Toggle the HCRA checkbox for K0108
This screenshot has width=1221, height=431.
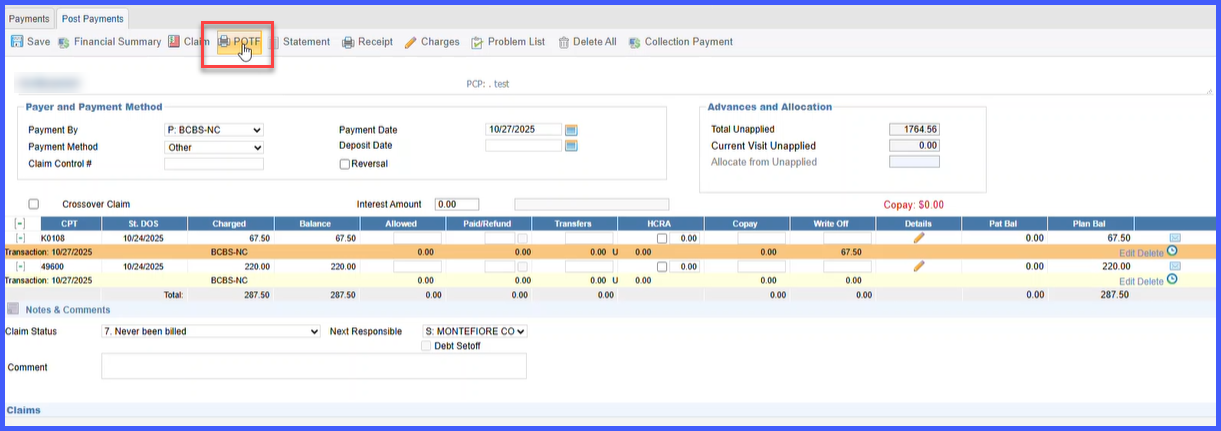(x=661, y=239)
